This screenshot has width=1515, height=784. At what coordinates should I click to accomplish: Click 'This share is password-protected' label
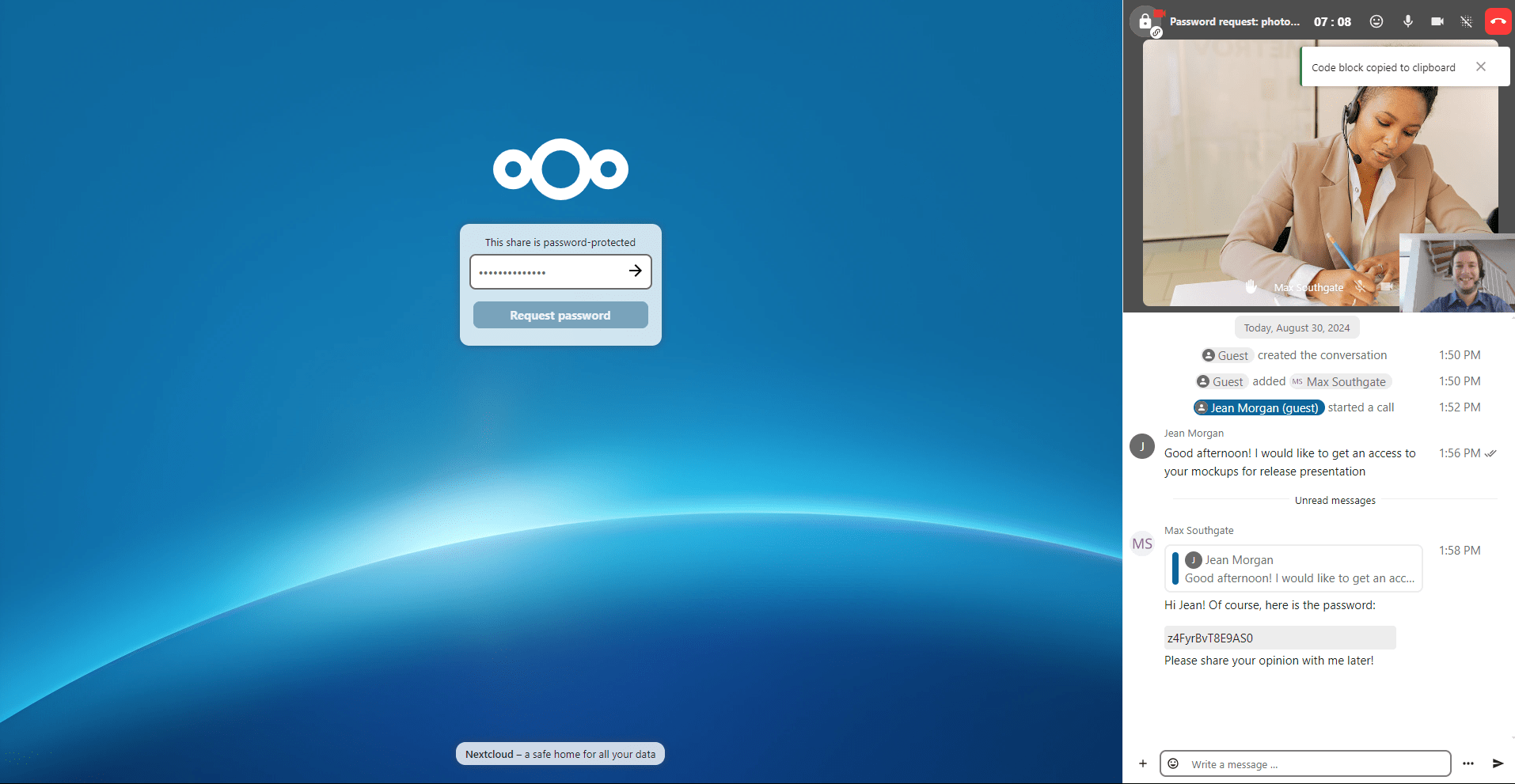point(560,242)
